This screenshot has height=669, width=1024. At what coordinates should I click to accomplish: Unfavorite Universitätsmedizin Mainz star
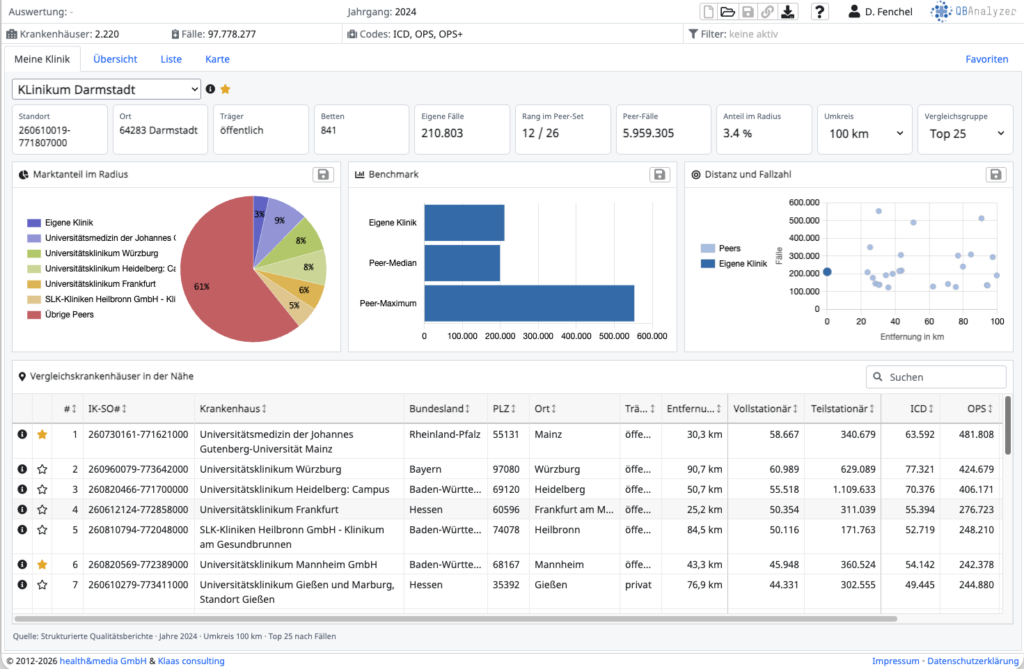tap(42, 434)
